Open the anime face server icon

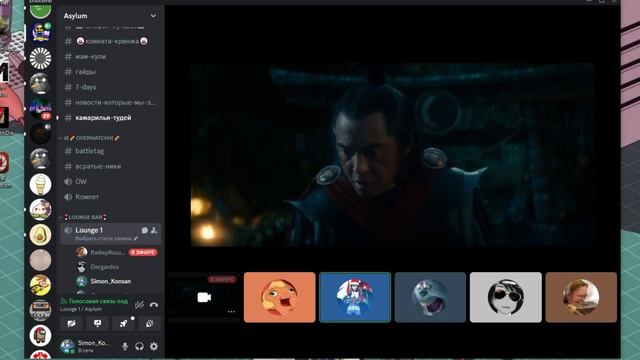tap(40, 209)
